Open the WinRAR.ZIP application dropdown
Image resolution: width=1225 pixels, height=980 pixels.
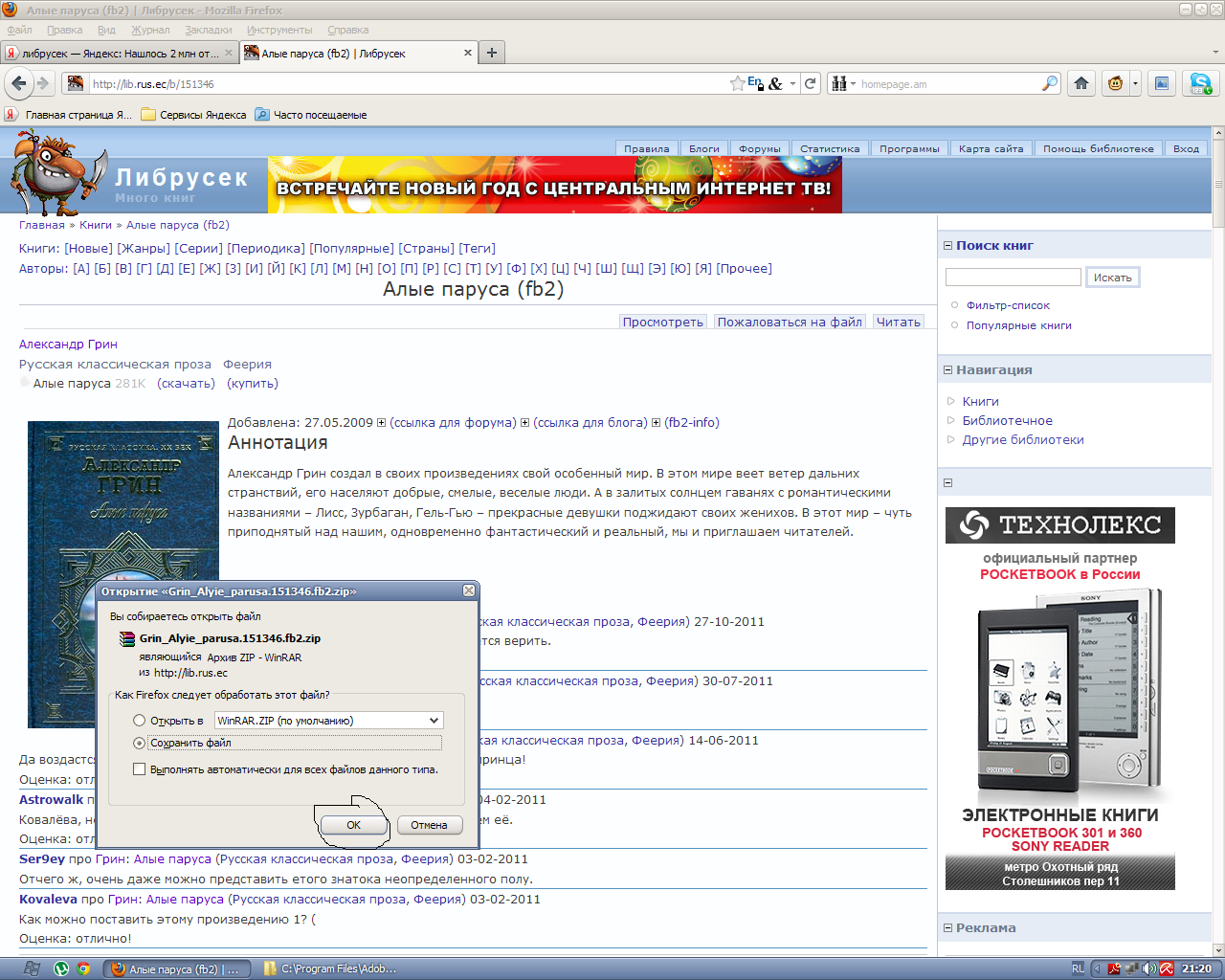coord(328,721)
